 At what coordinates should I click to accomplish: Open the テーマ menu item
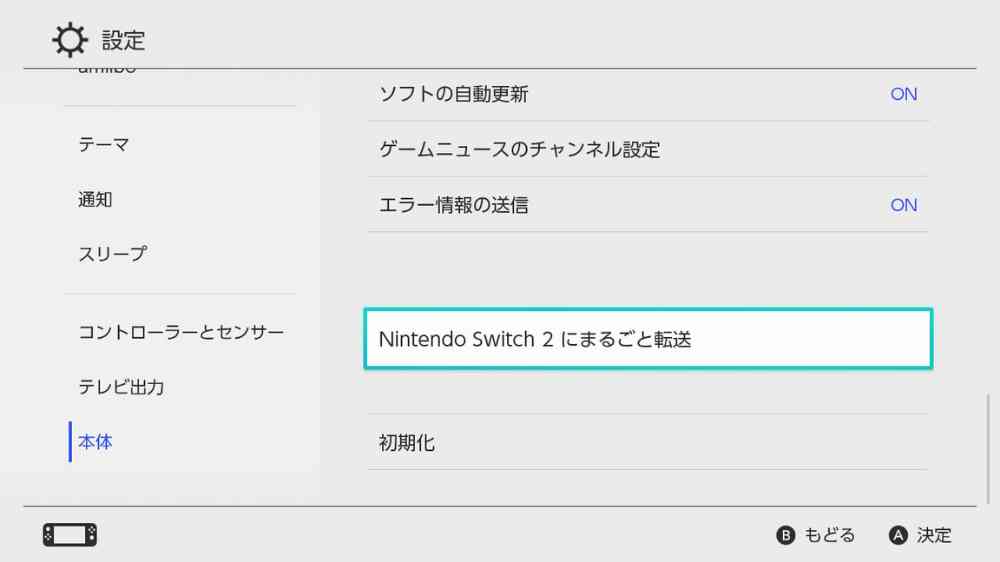point(104,145)
